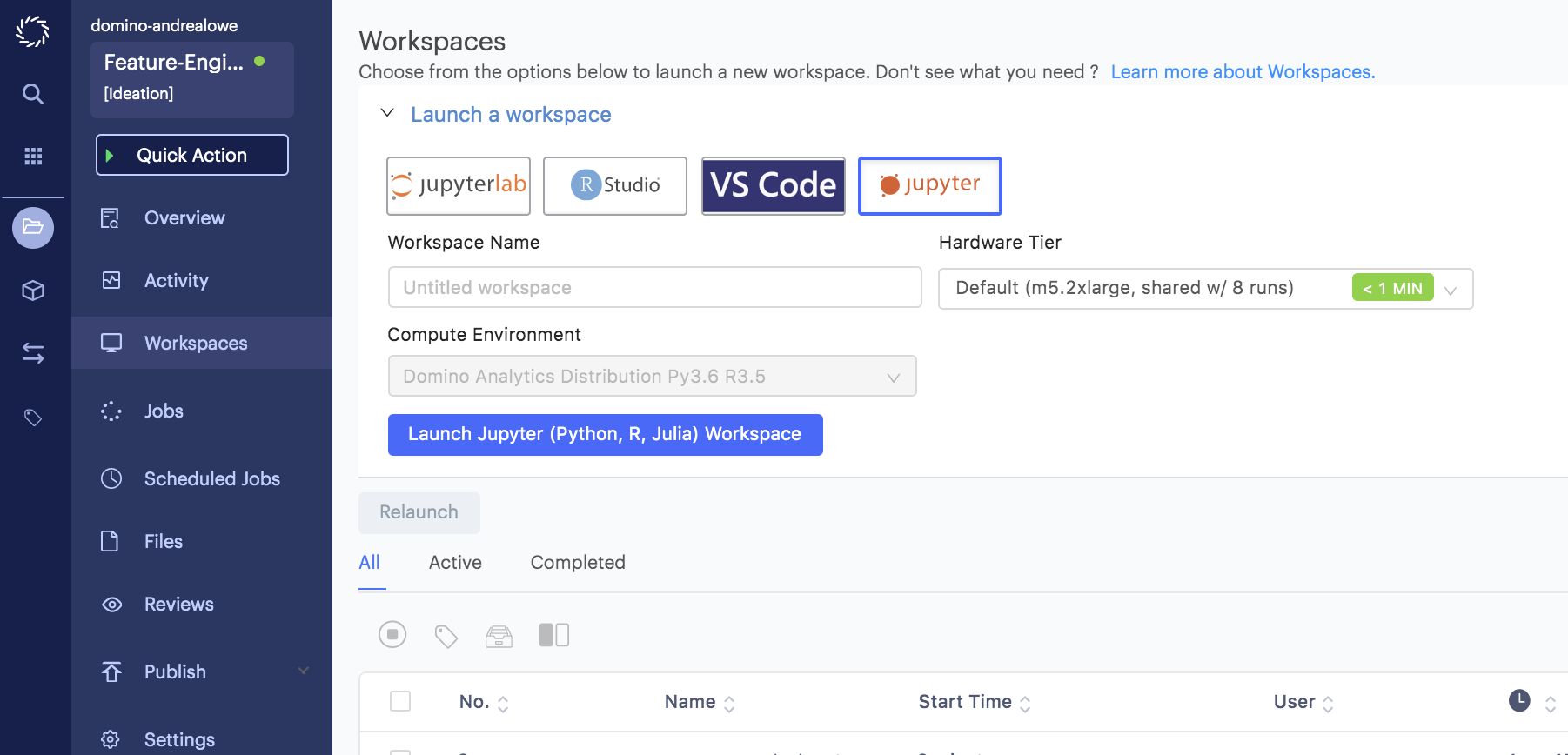The height and width of the screenshot is (755, 1568).
Task: Click the tag icon above the table
Action: pyautogui.click(x=446, y=636)
